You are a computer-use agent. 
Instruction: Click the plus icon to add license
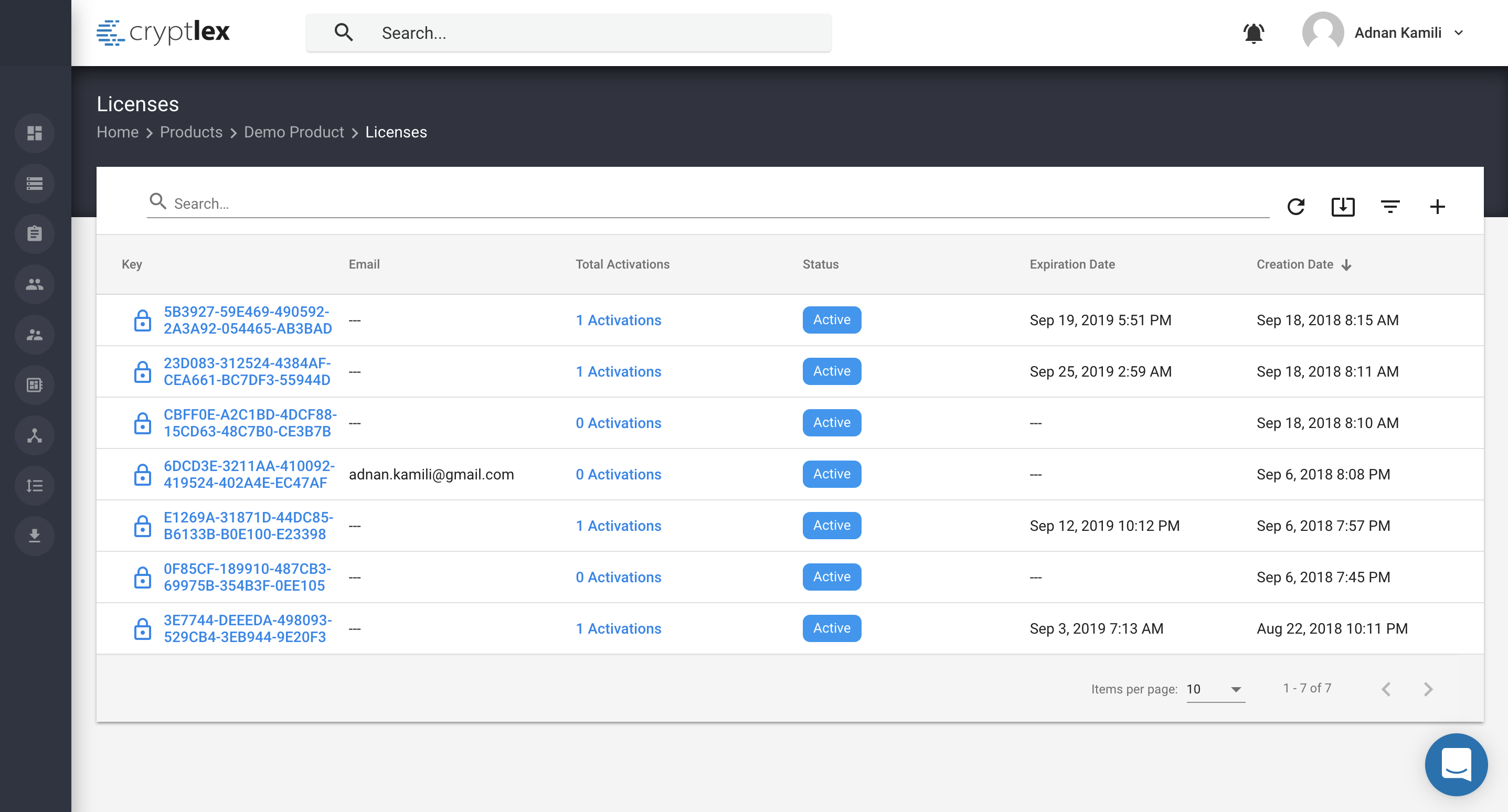tap(1437, 206)
